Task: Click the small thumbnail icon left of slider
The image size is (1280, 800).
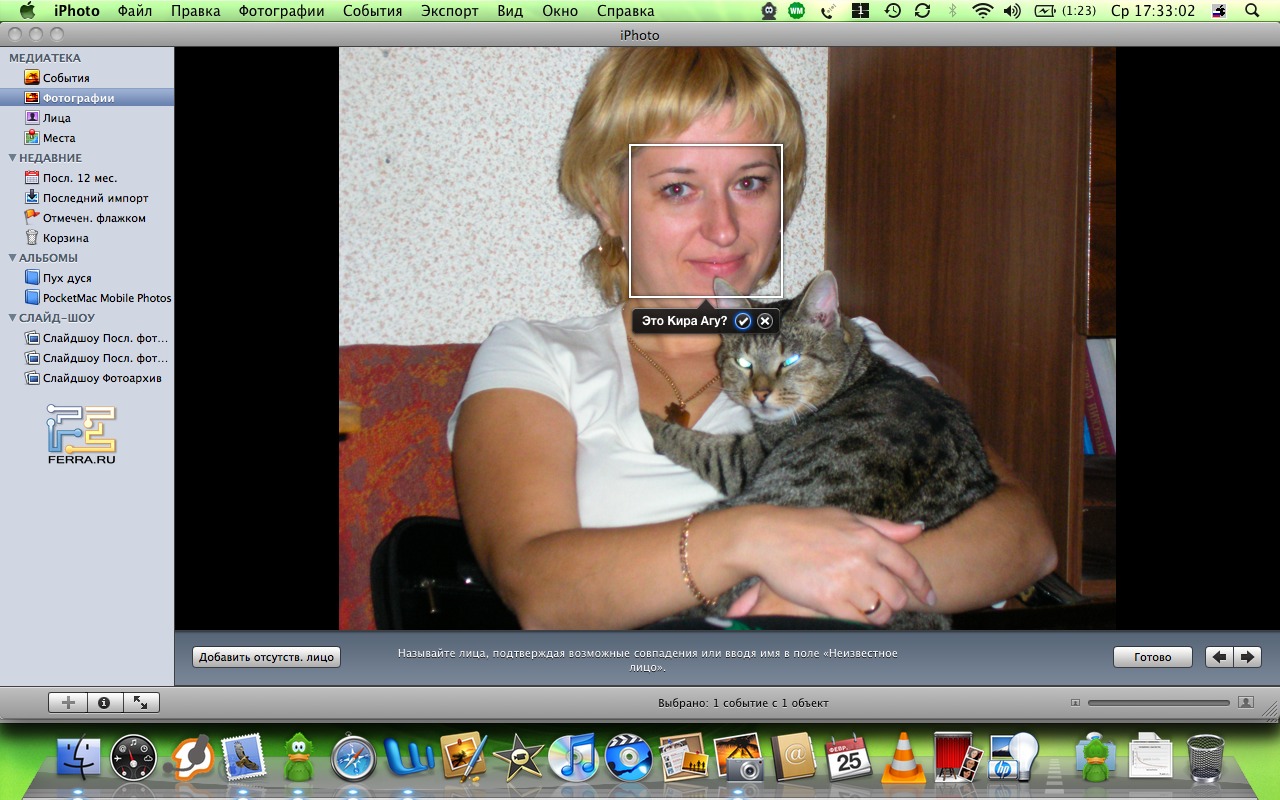Action: (x=1075, y=703)
